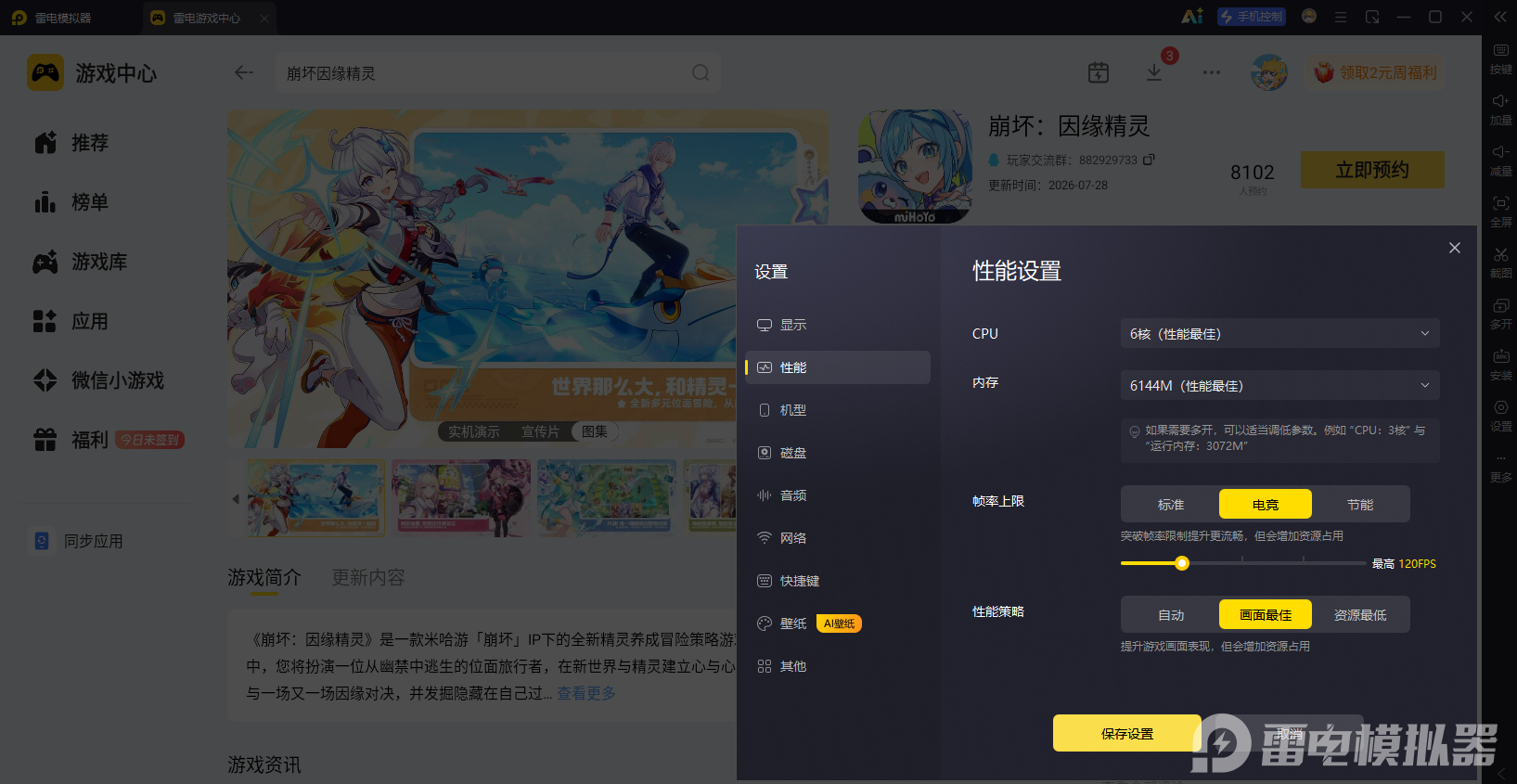Close the settings dialog with X
This screenshot has width=1517, height=784.
1455,248
